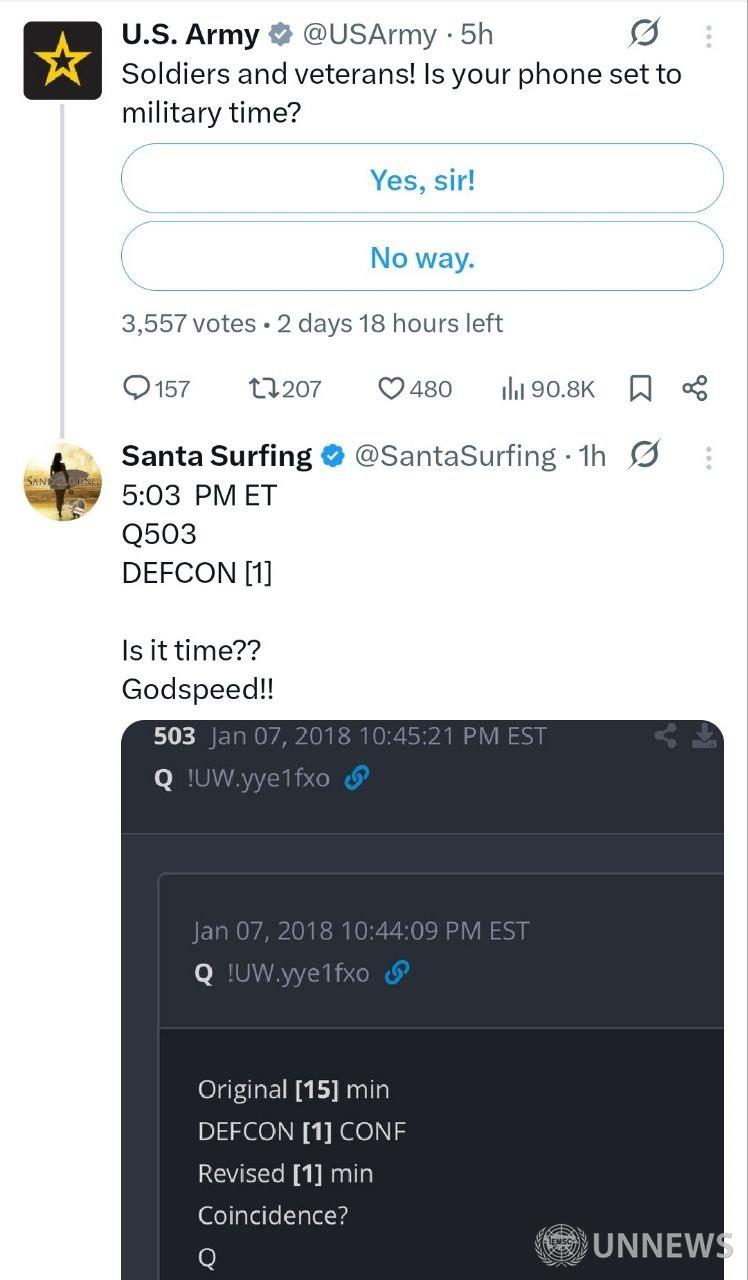Like the U.S. Army poll tweet
This screenshot has height=1280, width=748.
pyautogui.click(x=391, y=388)
